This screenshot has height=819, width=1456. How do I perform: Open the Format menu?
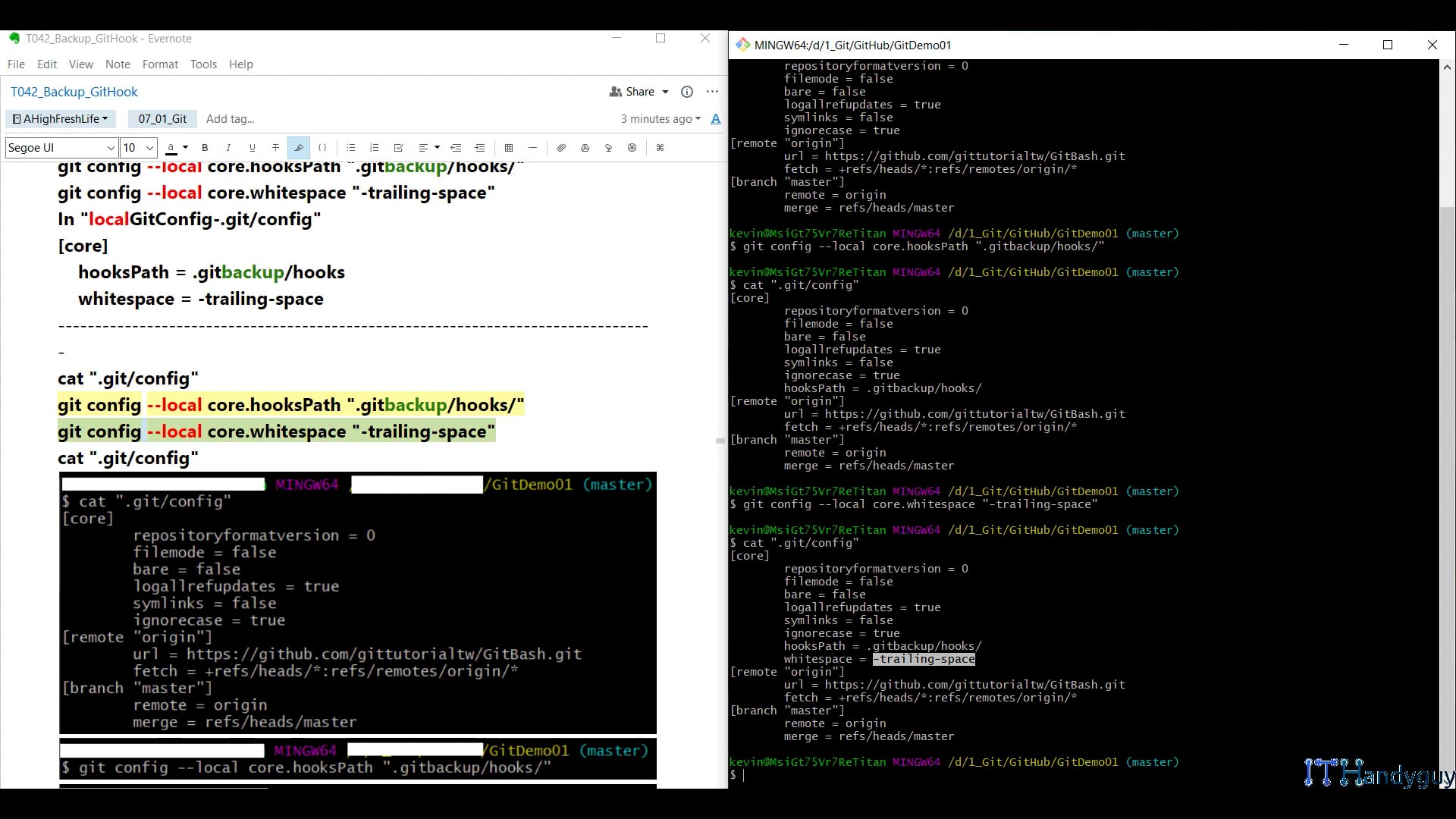pos(160,64)
